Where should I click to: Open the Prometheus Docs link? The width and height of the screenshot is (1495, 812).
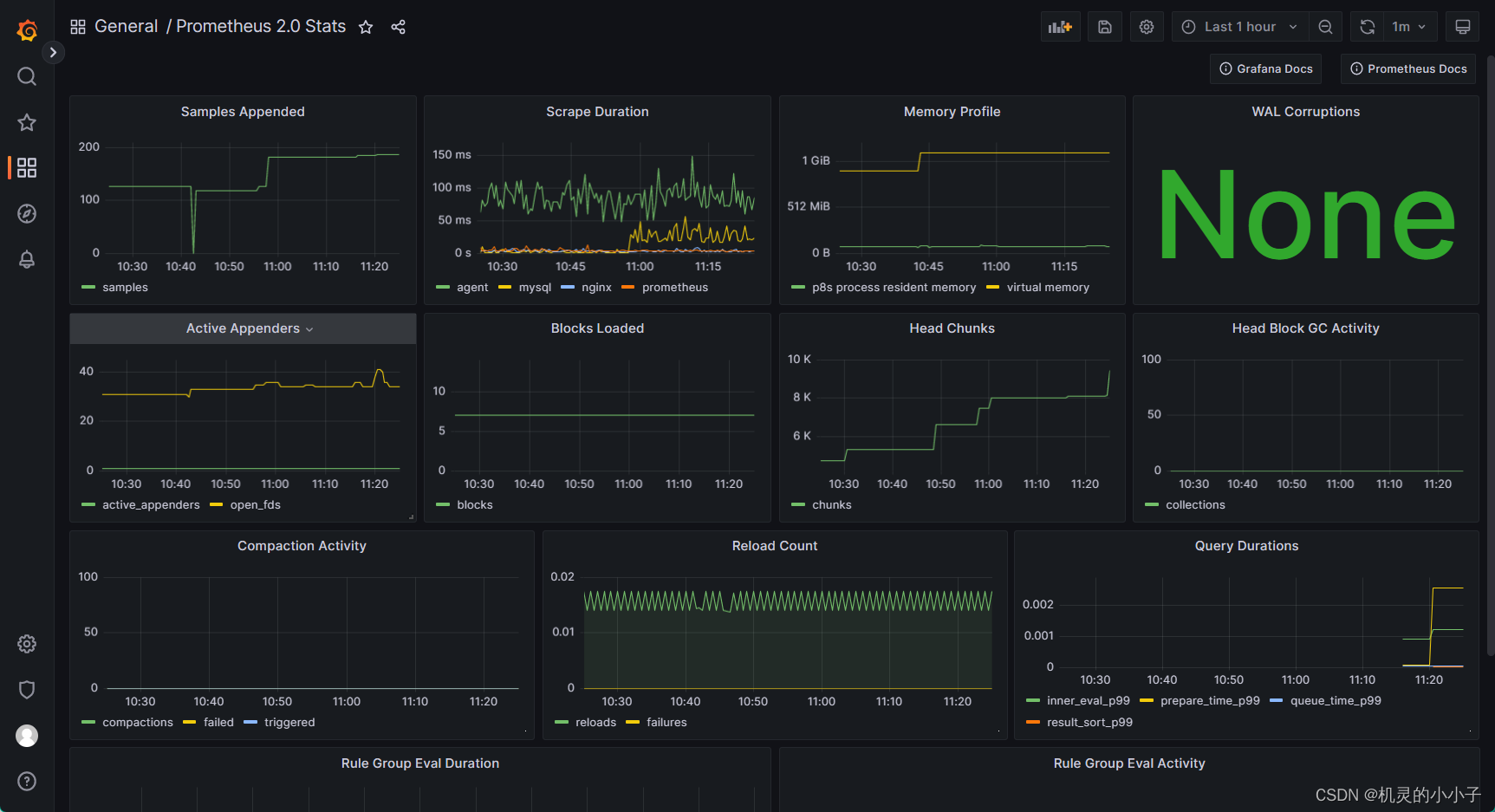(1408, 68)
